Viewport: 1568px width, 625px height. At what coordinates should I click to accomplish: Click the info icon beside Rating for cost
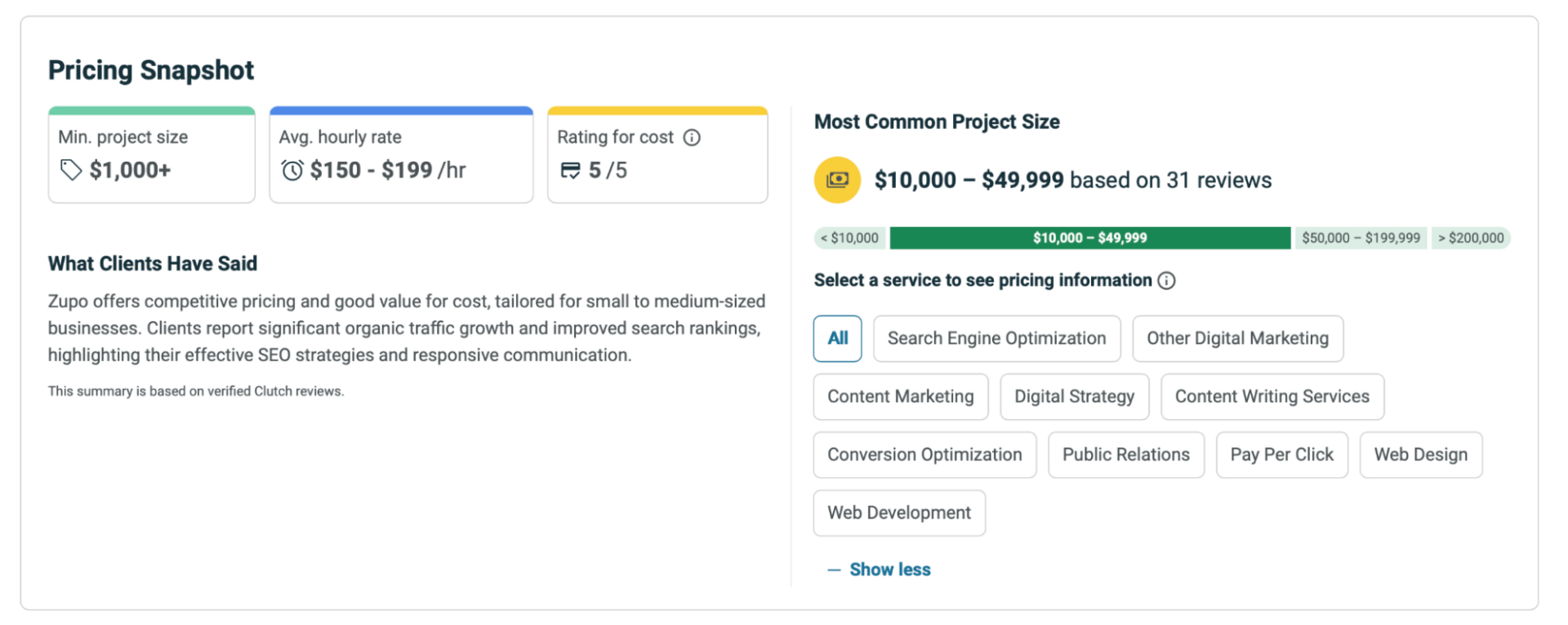coord(692,137)
